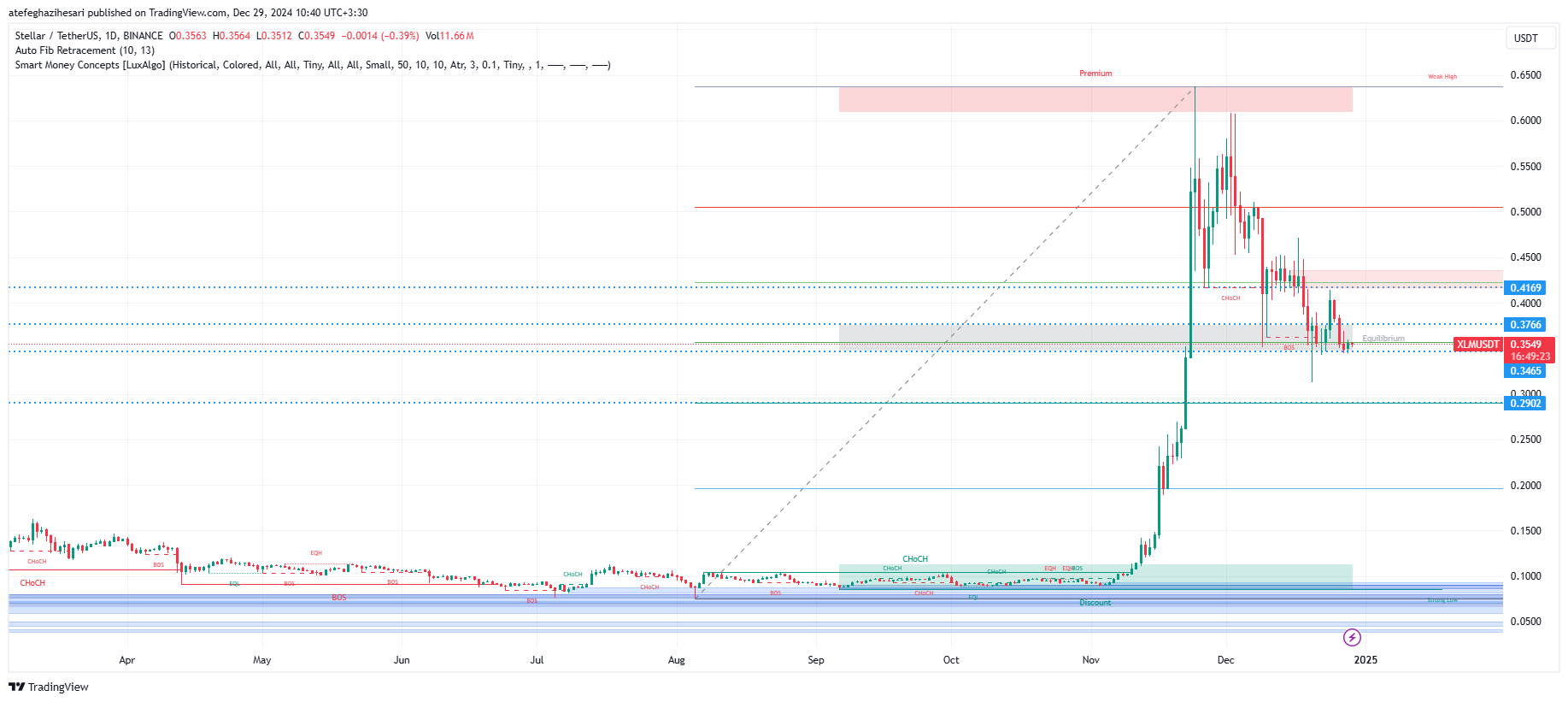
Task: Click the Apr label on the time axis
Action: (127, 660)
